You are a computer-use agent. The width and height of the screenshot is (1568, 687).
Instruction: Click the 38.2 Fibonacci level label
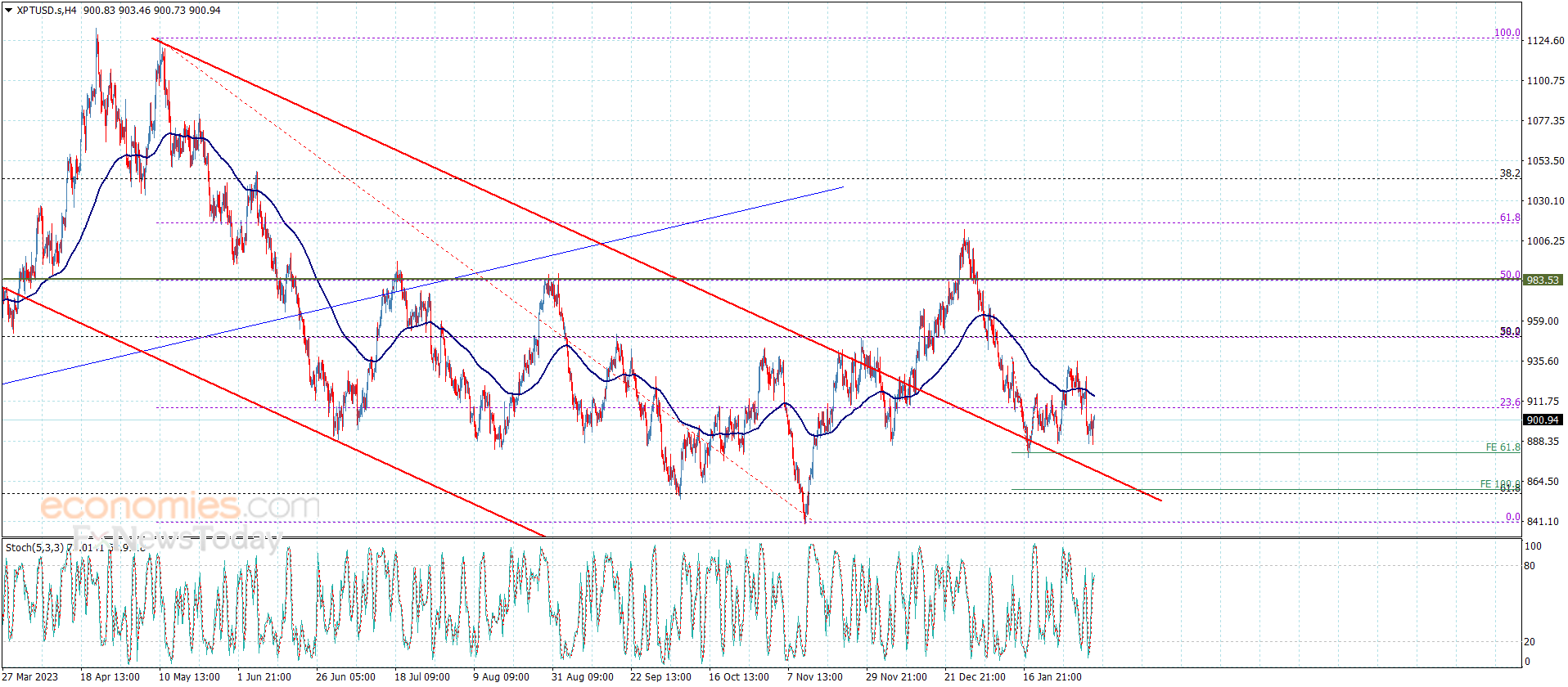[1509, 173]
